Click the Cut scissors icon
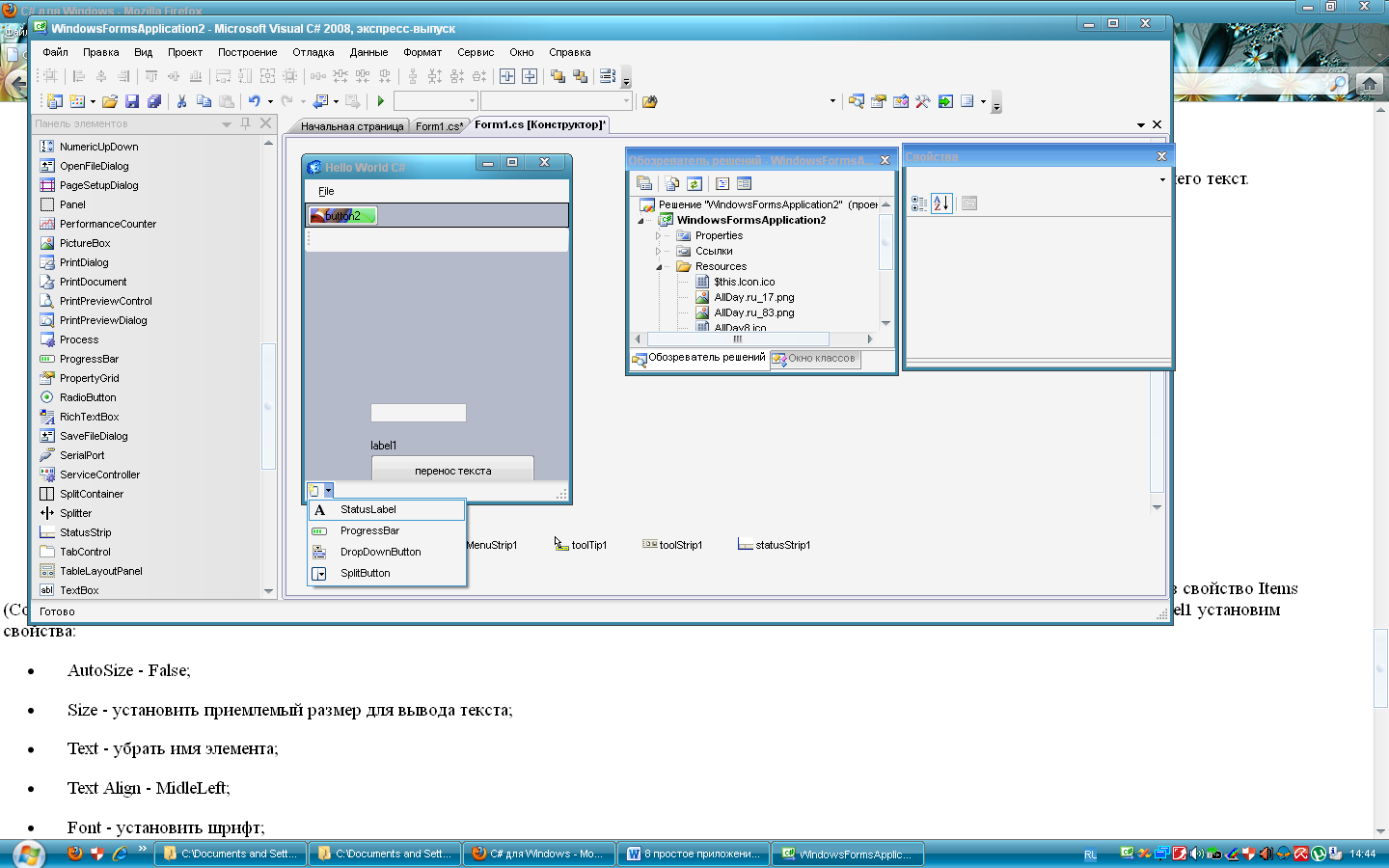The image size is (1389, 868). (x=181, y=101)
